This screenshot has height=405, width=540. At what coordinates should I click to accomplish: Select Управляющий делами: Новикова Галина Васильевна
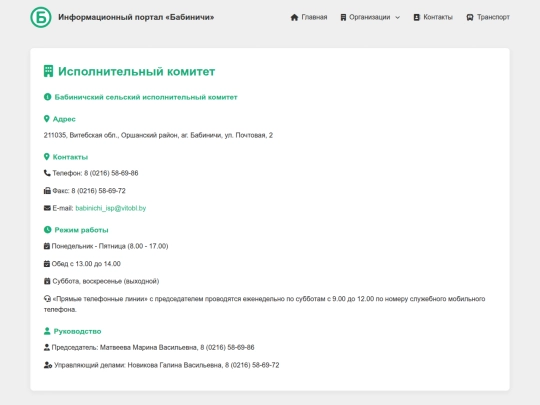click(x=167, y=365)
